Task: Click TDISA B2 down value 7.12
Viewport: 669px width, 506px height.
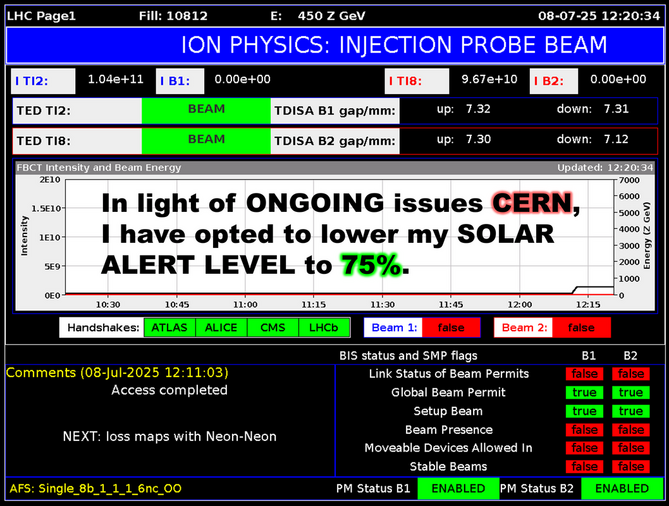Action: click(x=616, y=140)
